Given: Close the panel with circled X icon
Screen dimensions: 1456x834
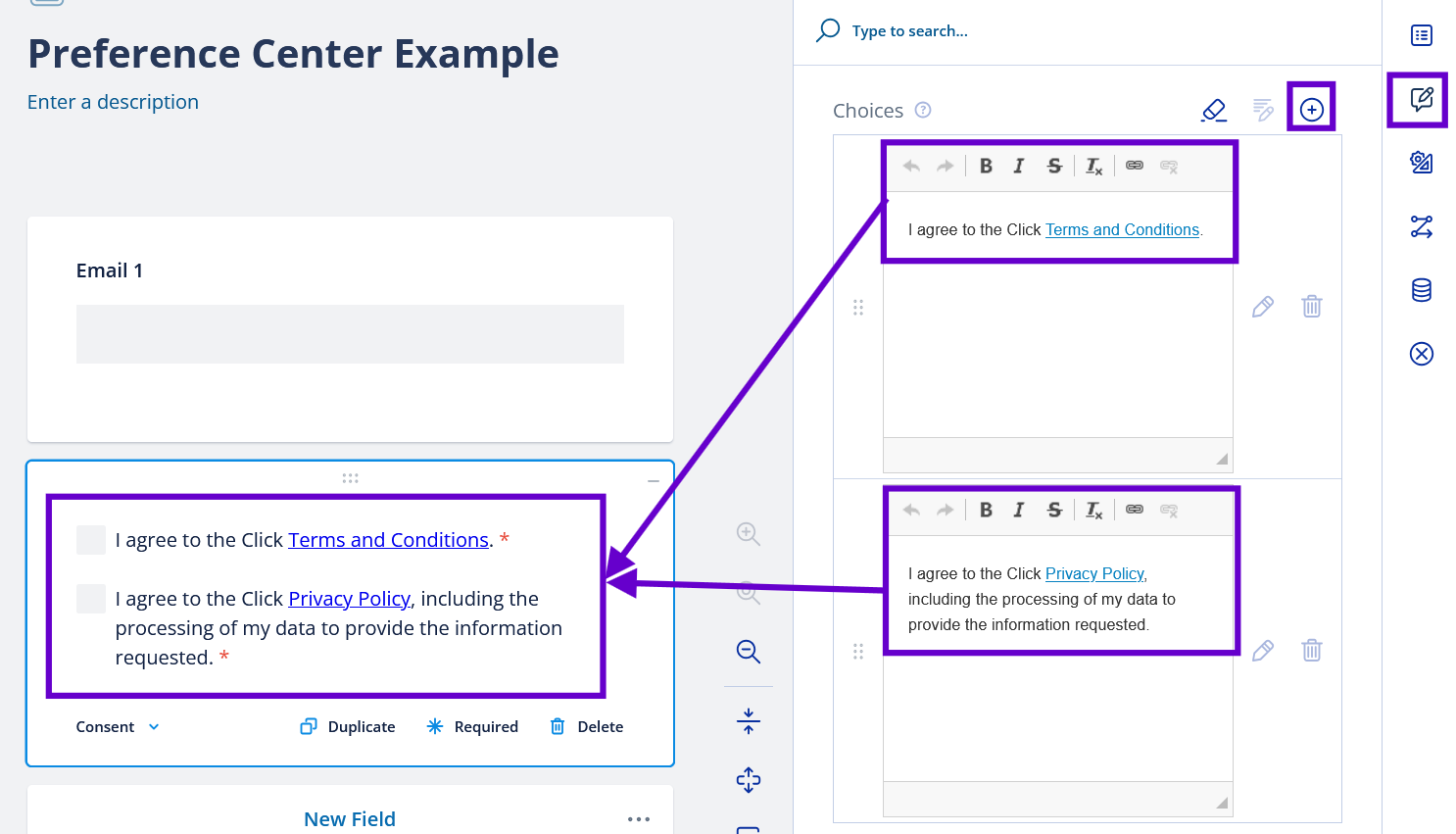Looking at the screenshot, I should tap(1422, 354).
